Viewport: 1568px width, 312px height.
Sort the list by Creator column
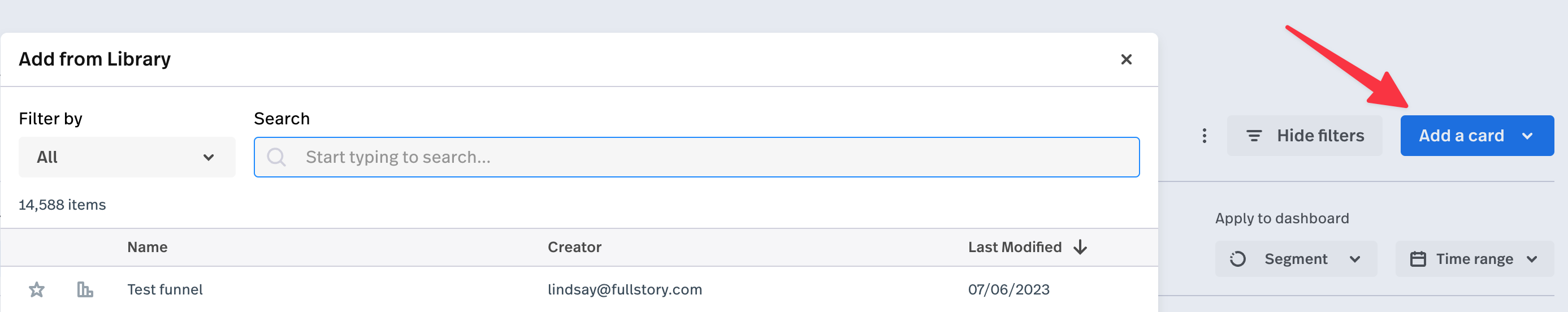pyautogui.click(x=574, y=247)
